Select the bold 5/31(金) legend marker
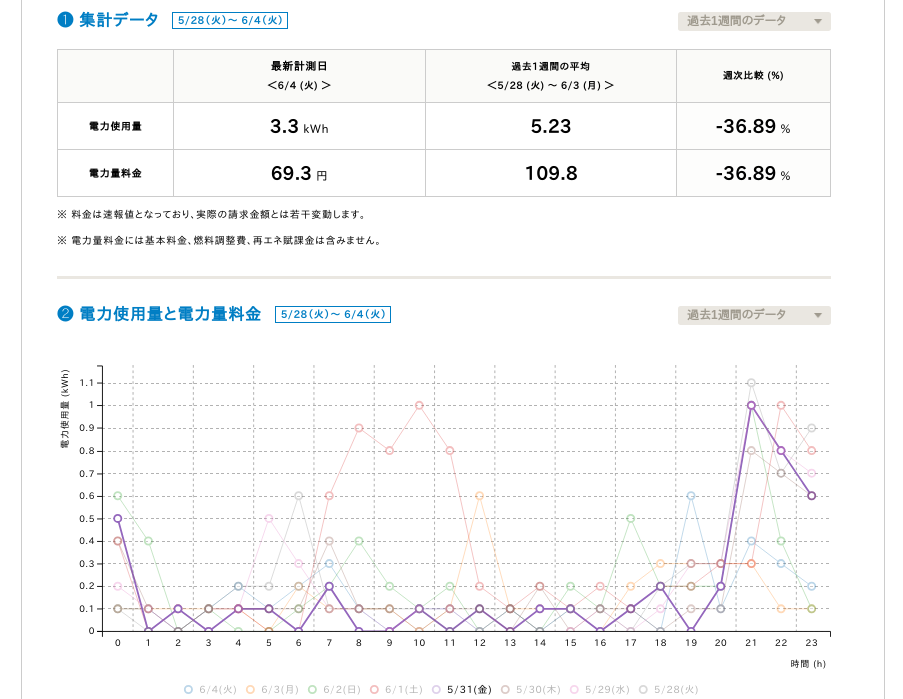 click(438, 689)
